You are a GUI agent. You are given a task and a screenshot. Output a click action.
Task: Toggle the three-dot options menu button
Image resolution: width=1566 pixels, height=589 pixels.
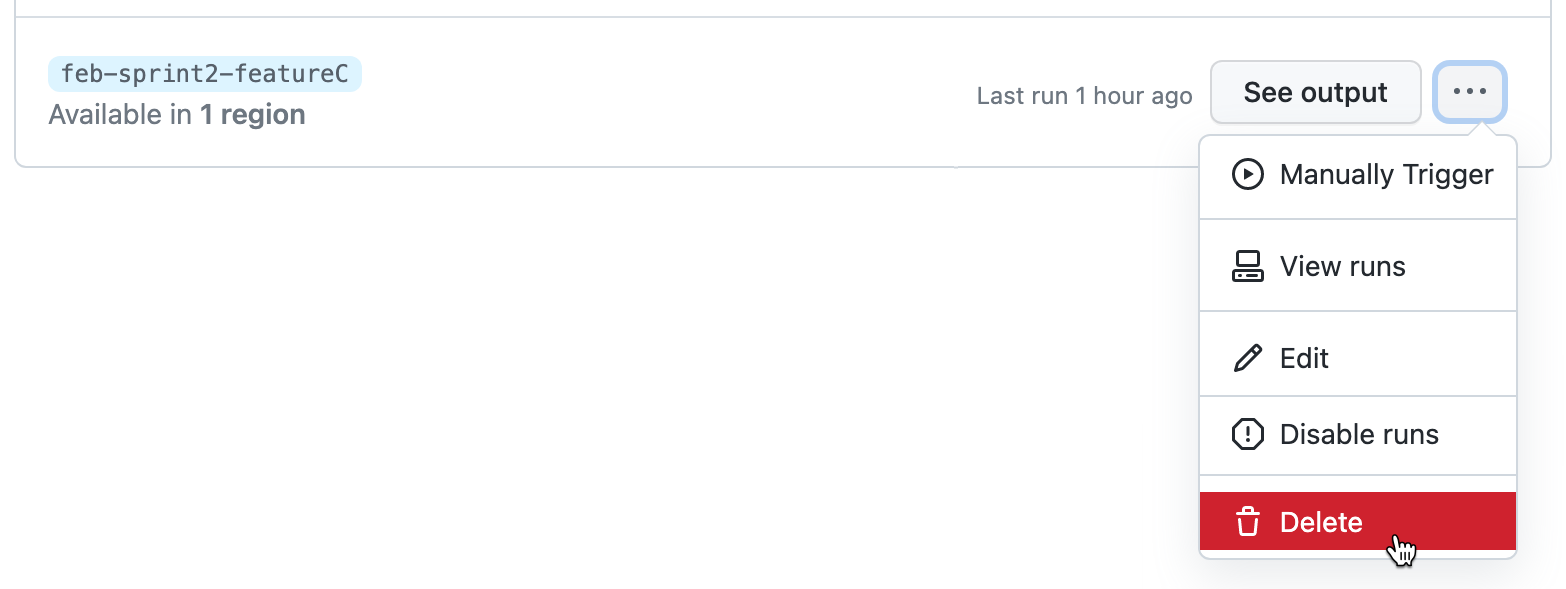coord(1469,92)
